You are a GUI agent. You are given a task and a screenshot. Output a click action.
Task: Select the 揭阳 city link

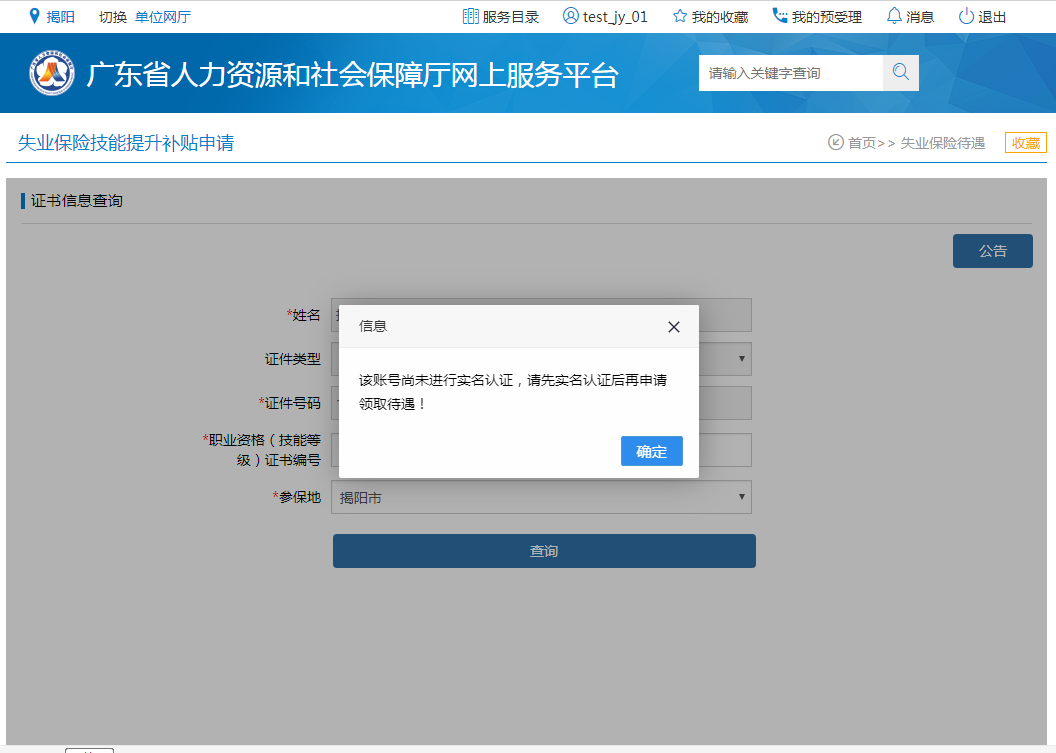[60, 17]
